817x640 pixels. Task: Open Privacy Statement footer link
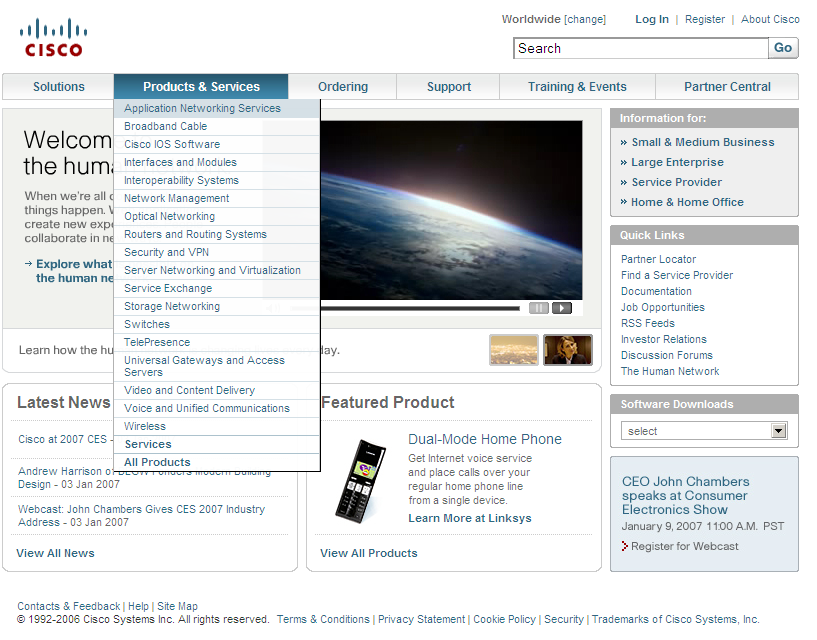421,619
